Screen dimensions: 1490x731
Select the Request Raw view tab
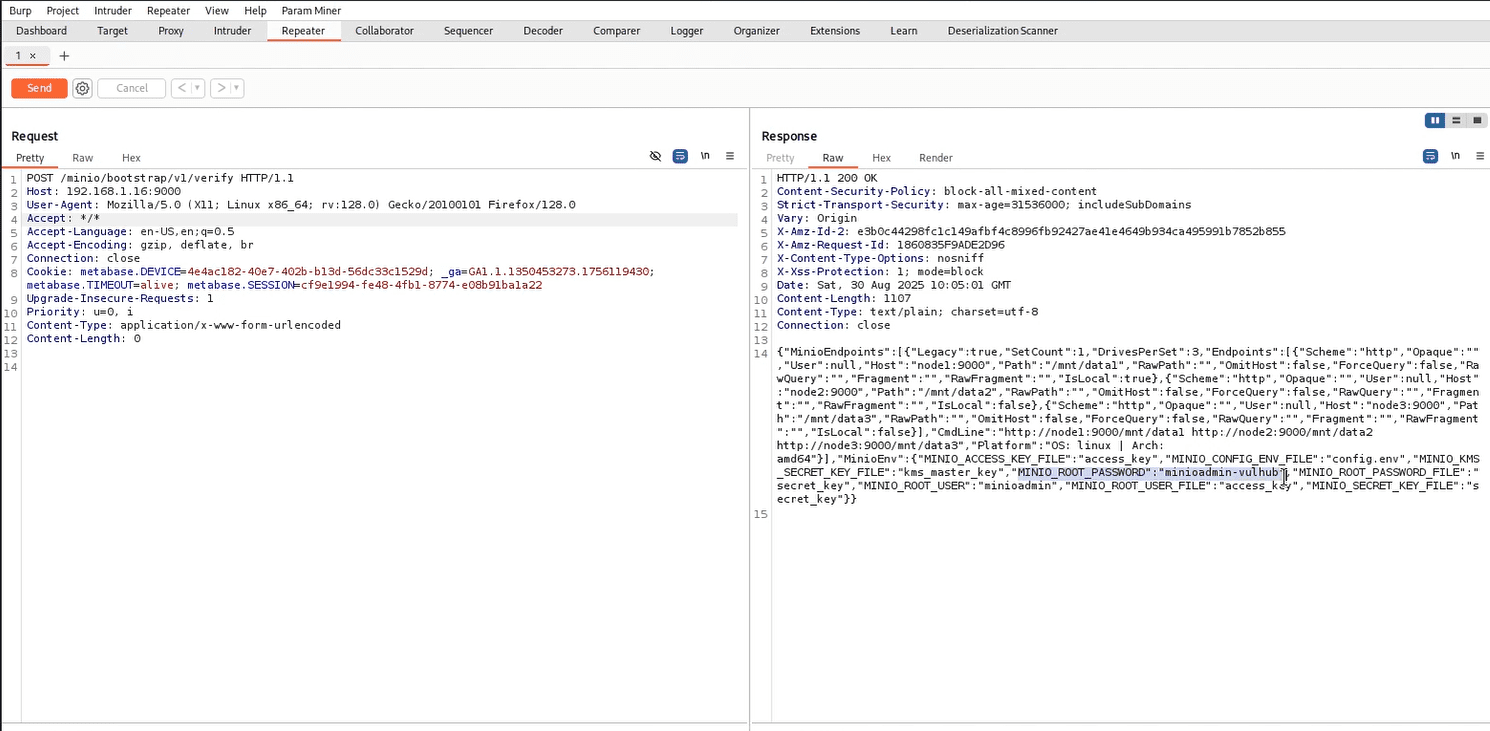(82, 158)
